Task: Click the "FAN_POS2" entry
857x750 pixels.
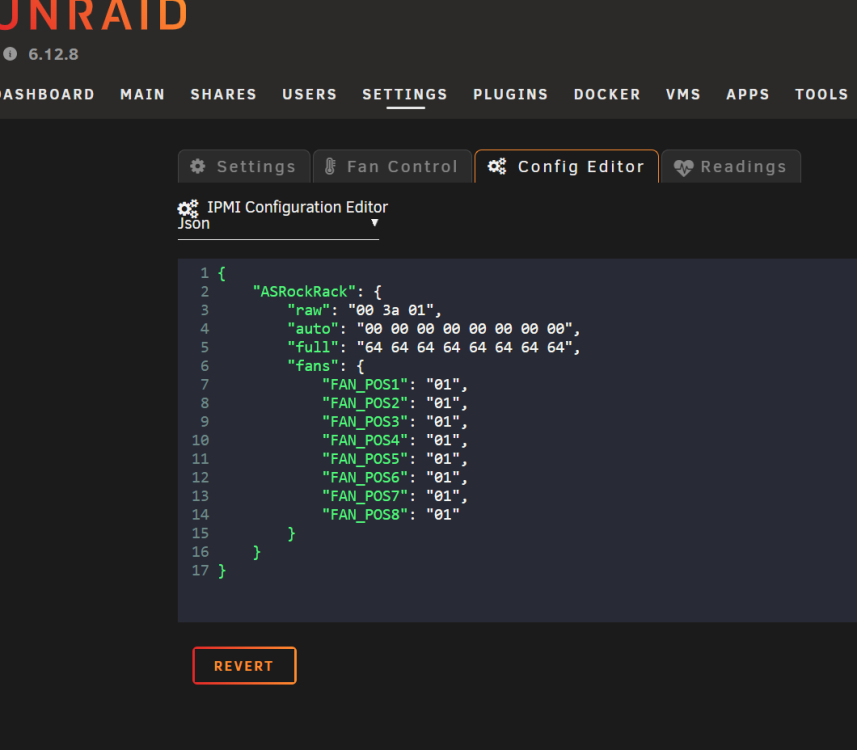Action: 365,403
